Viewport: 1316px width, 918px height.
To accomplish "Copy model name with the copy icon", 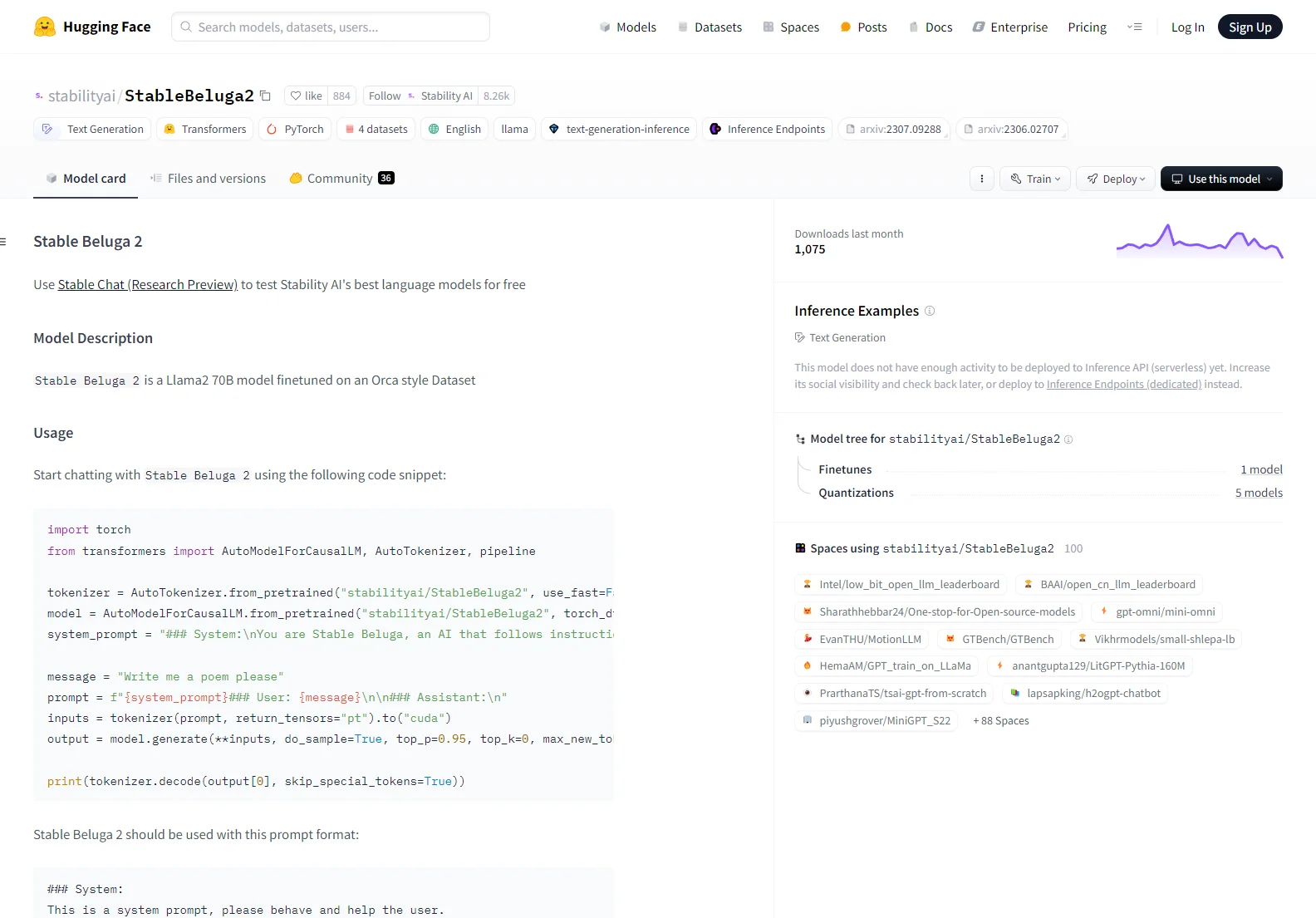I will [265, 96].
